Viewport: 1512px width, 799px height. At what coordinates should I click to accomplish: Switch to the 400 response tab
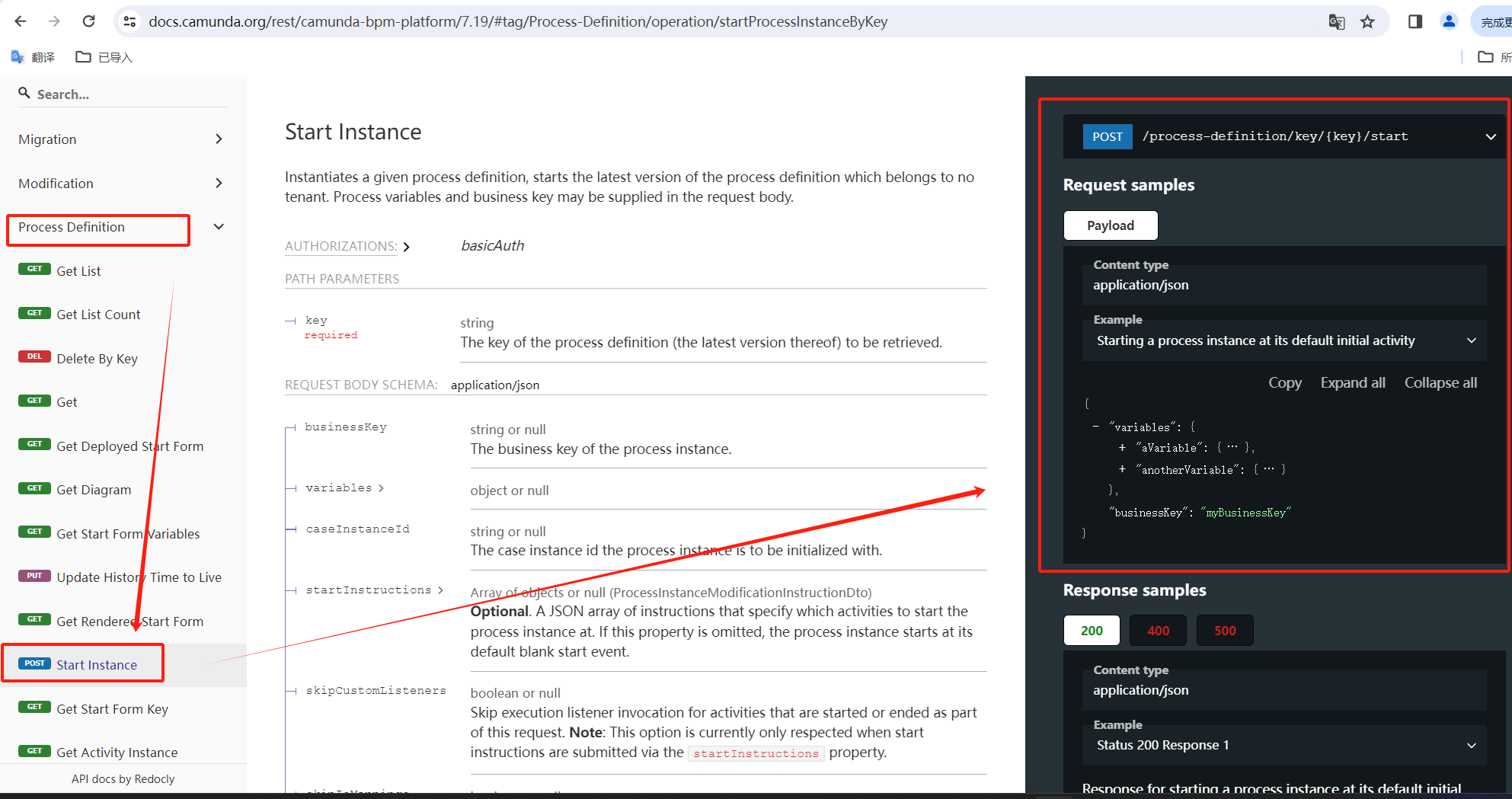pos(1158,631)
